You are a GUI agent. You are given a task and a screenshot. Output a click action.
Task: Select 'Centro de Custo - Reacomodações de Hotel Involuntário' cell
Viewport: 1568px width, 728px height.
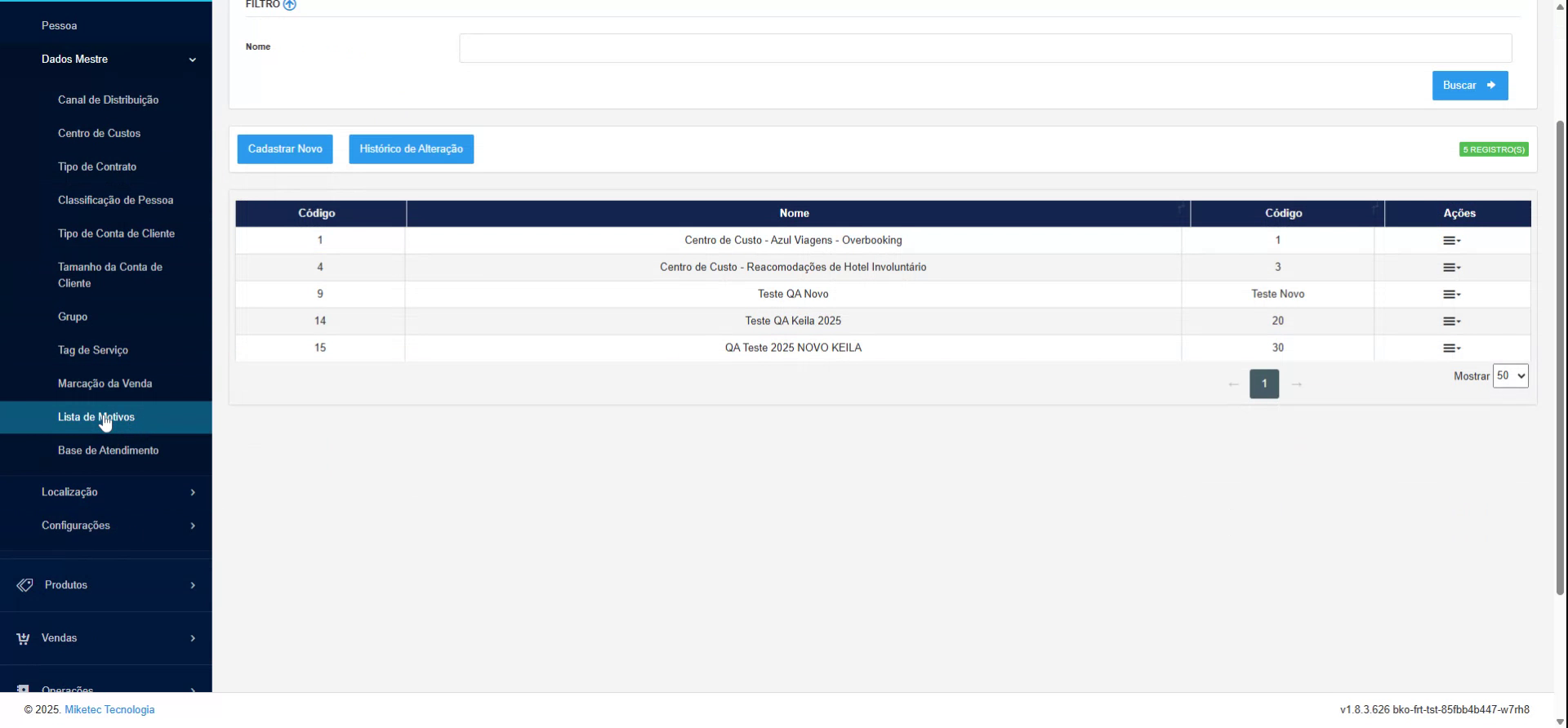pyautogui.click(x=793, y=268)
